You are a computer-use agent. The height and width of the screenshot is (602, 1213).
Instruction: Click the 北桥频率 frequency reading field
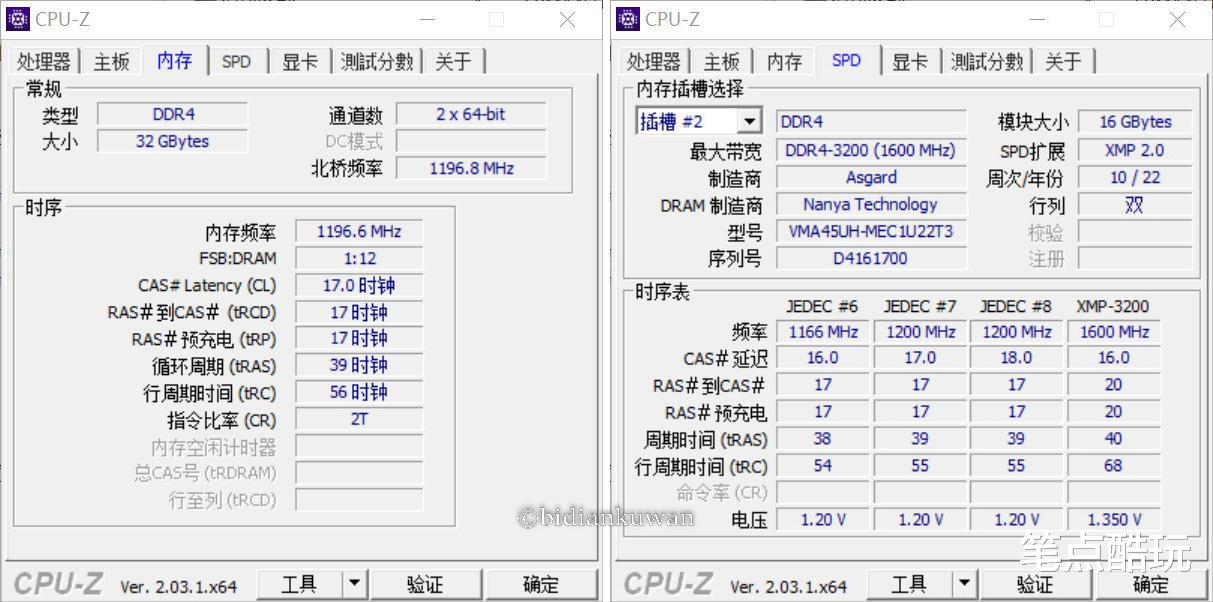[x=470, y=168]
